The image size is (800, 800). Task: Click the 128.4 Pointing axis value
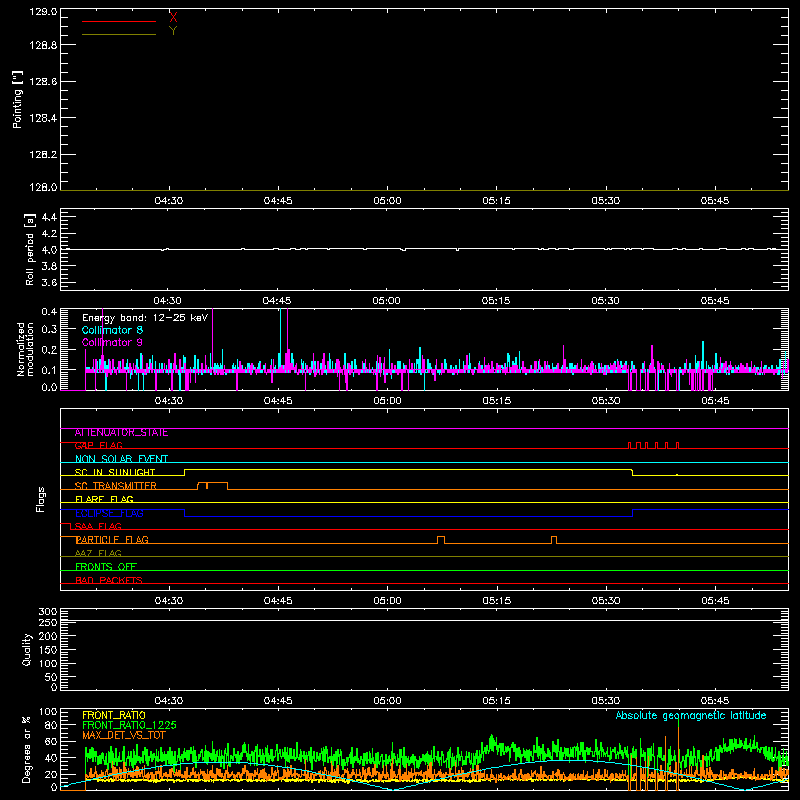pos(43,118)
